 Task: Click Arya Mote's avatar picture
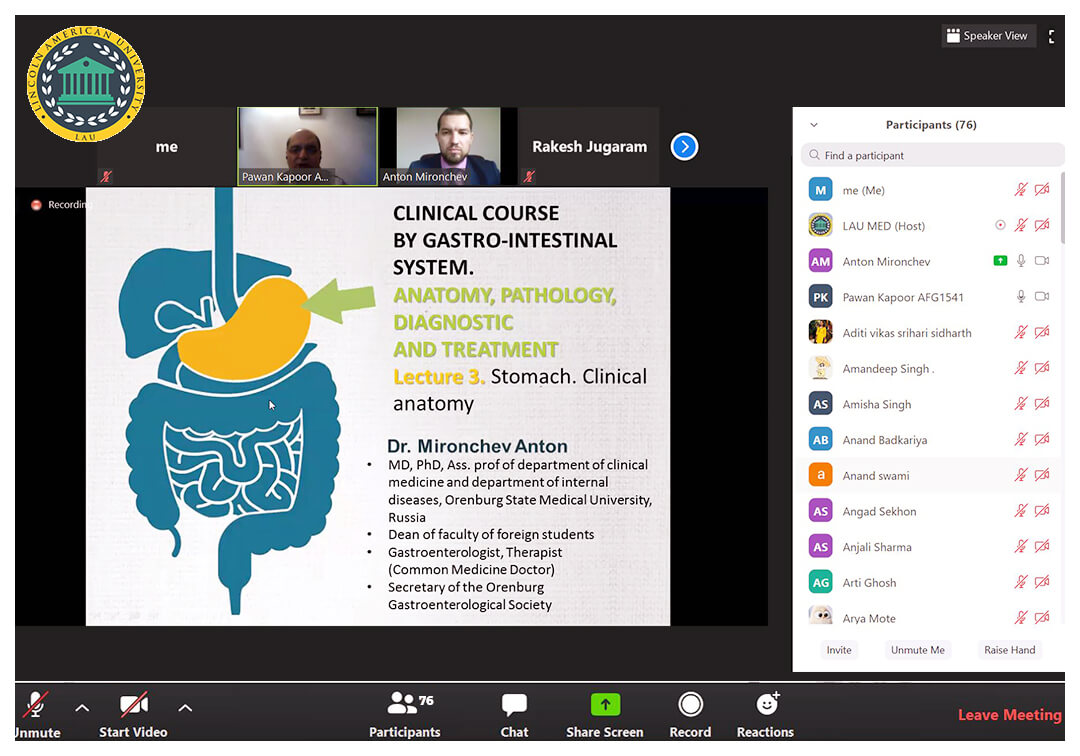[x=820, y=615]
